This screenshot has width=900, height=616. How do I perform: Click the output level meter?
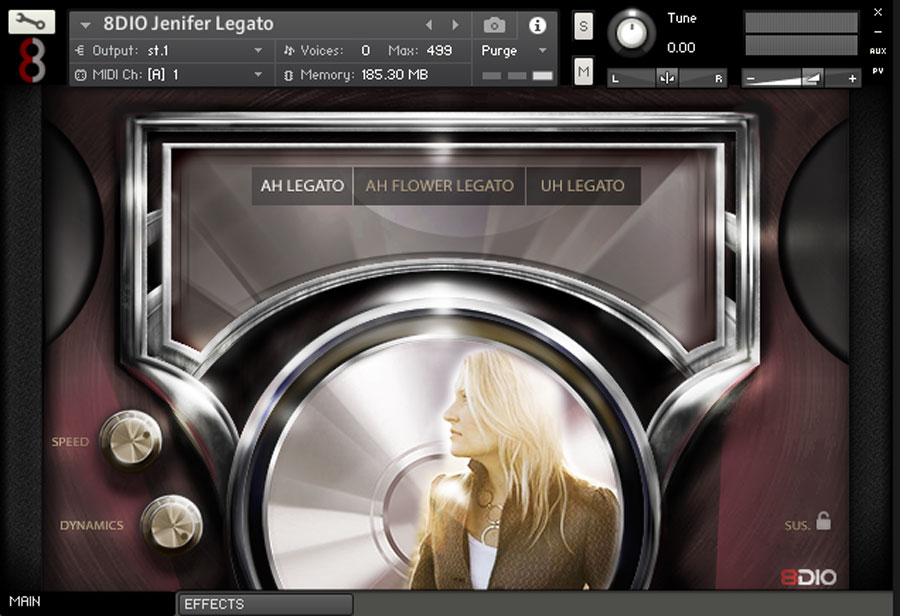801,34
